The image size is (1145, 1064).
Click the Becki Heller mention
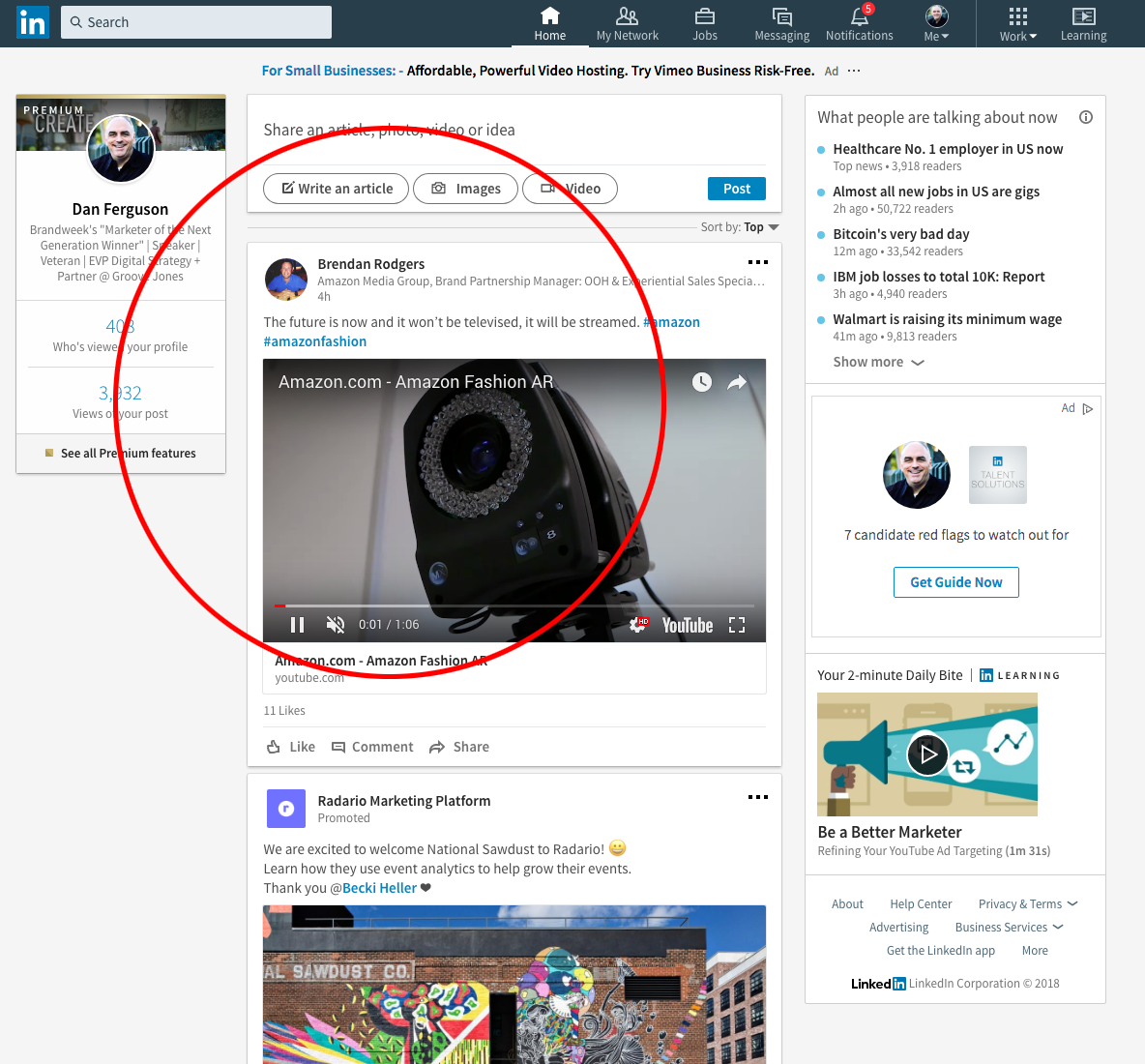pos(379,888)
